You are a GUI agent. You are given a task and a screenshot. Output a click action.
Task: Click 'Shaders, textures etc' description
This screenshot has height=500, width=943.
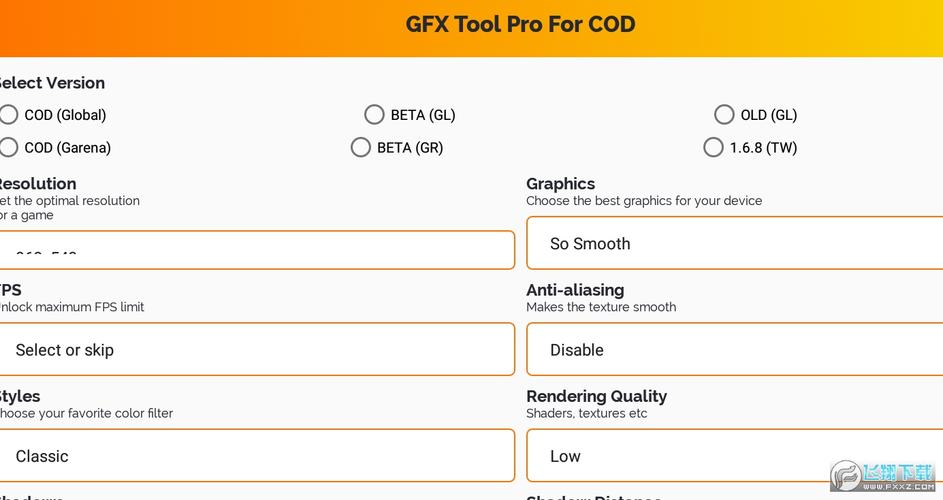(586, 413)
